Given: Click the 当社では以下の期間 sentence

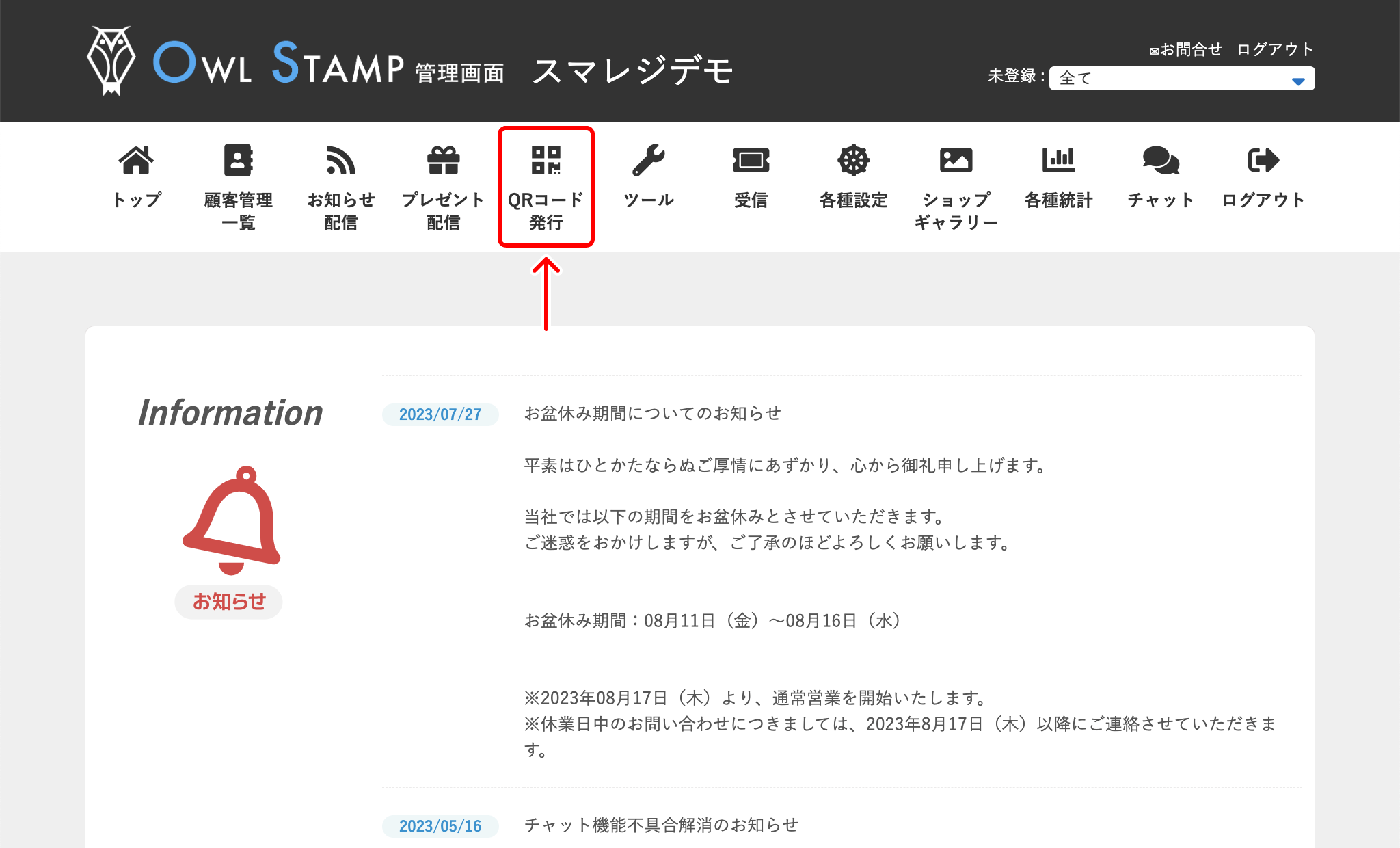Looking at the screenshot, I should tap(733, 516).
